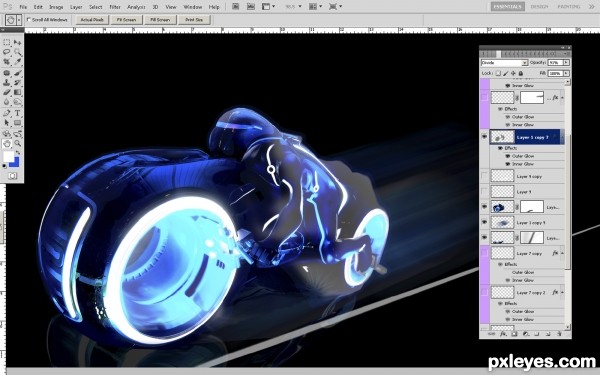Select the Rectangle shape tool

click(x=18, y=123)
